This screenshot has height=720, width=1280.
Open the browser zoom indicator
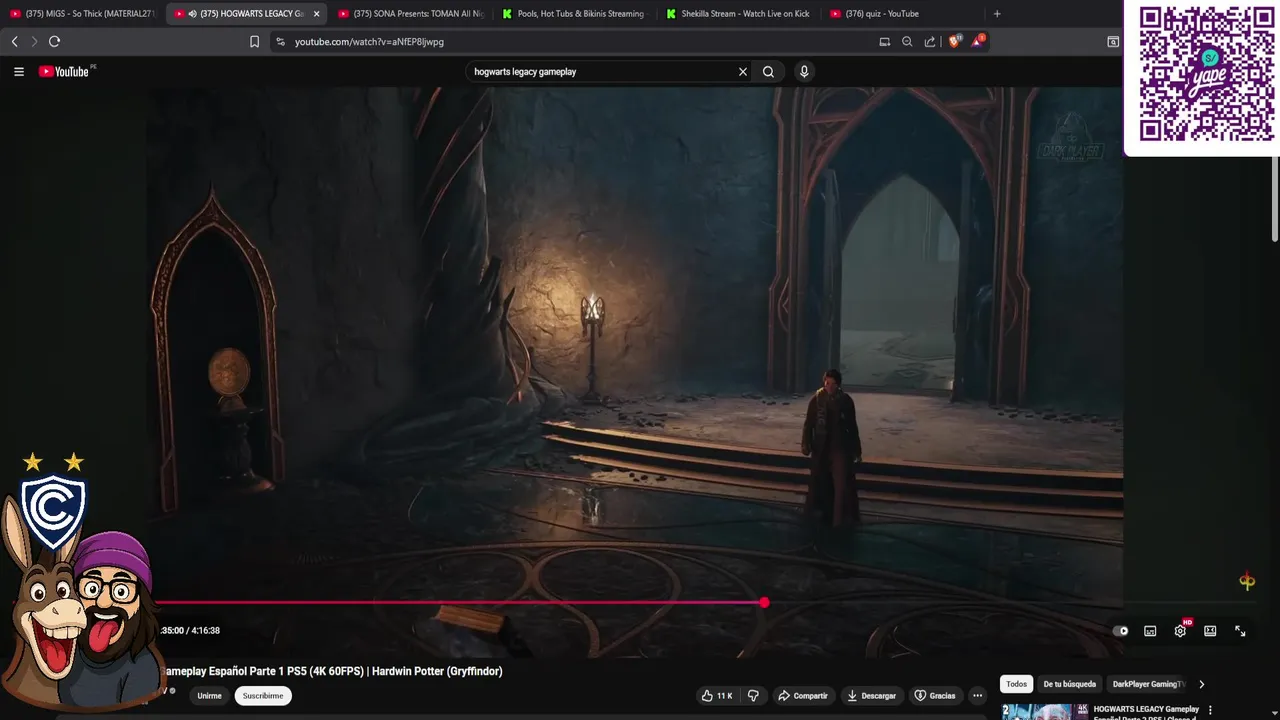pos(907,42)
